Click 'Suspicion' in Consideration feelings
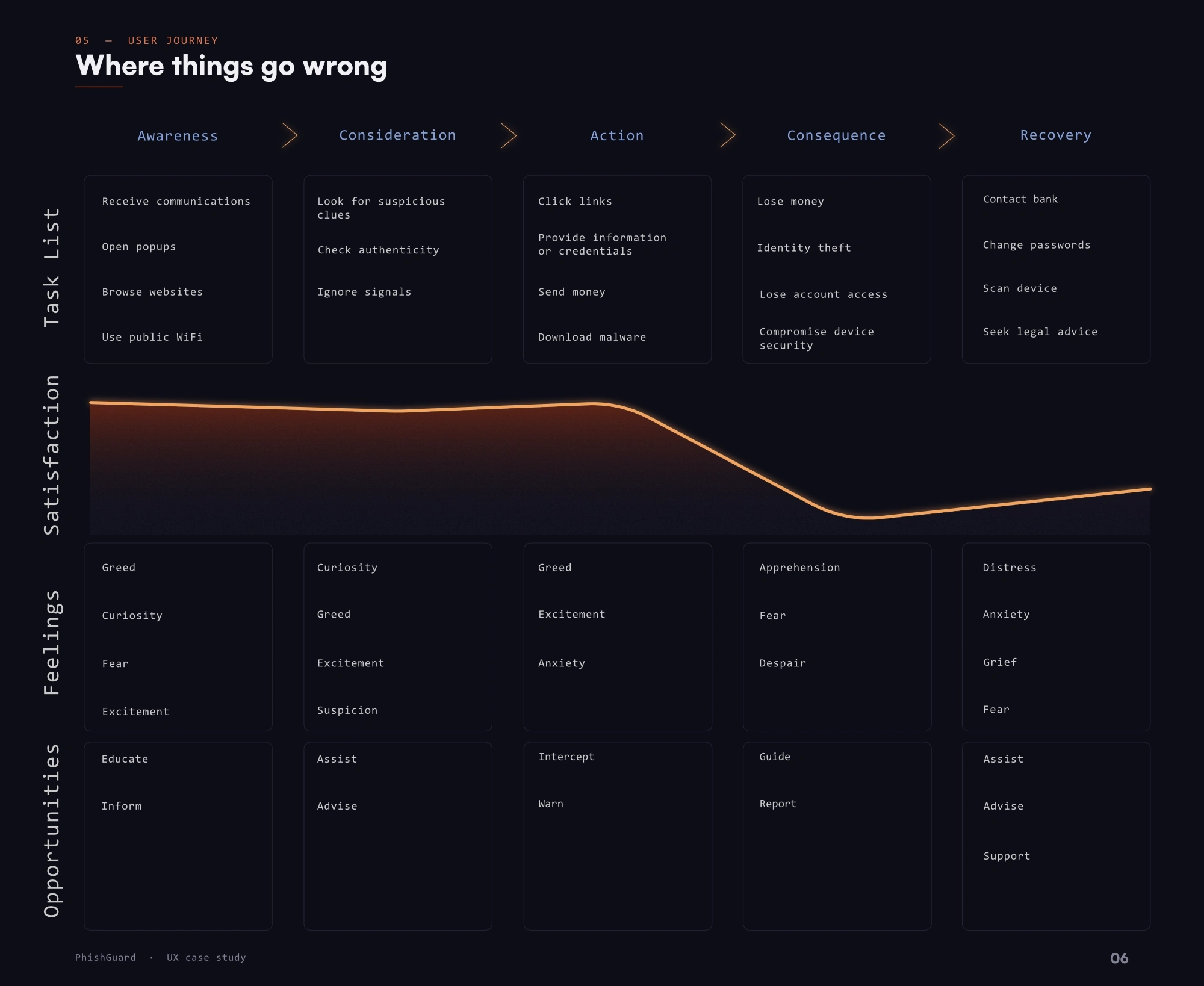The width and height of the screenshot is (1204, 986). pyautogui.click(x=347, y=710)
